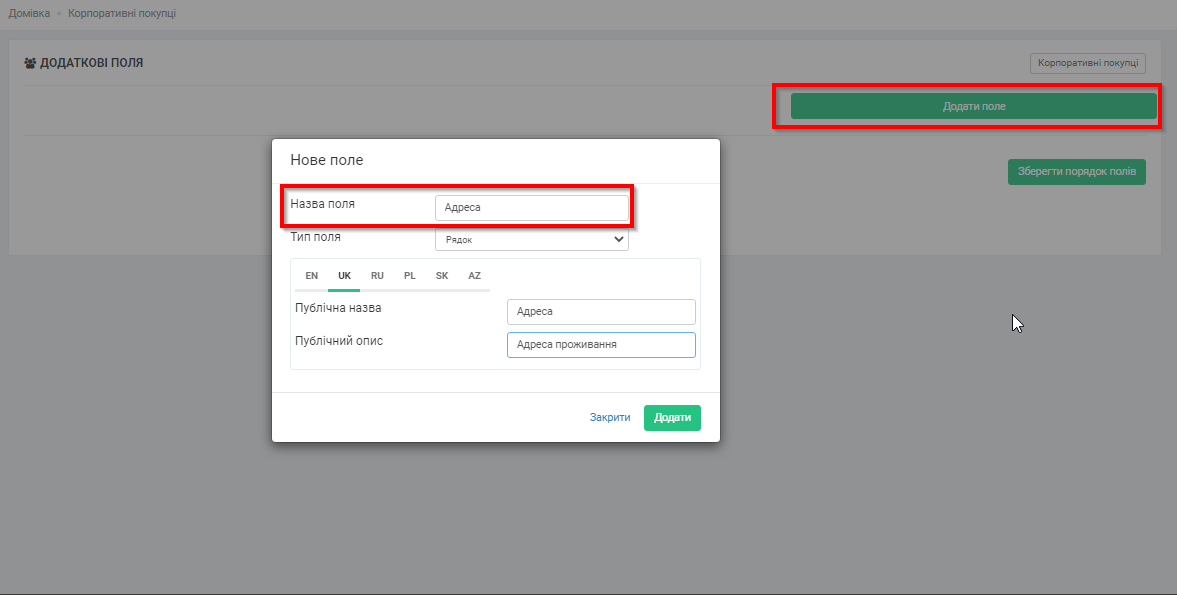Open the Тип поля dropdown

[x=531, y=240]
